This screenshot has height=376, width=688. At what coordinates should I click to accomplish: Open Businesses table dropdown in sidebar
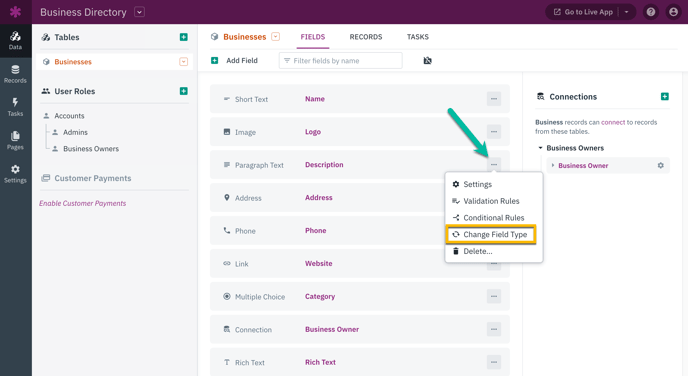pyautogui.click(x=184, y=62)
